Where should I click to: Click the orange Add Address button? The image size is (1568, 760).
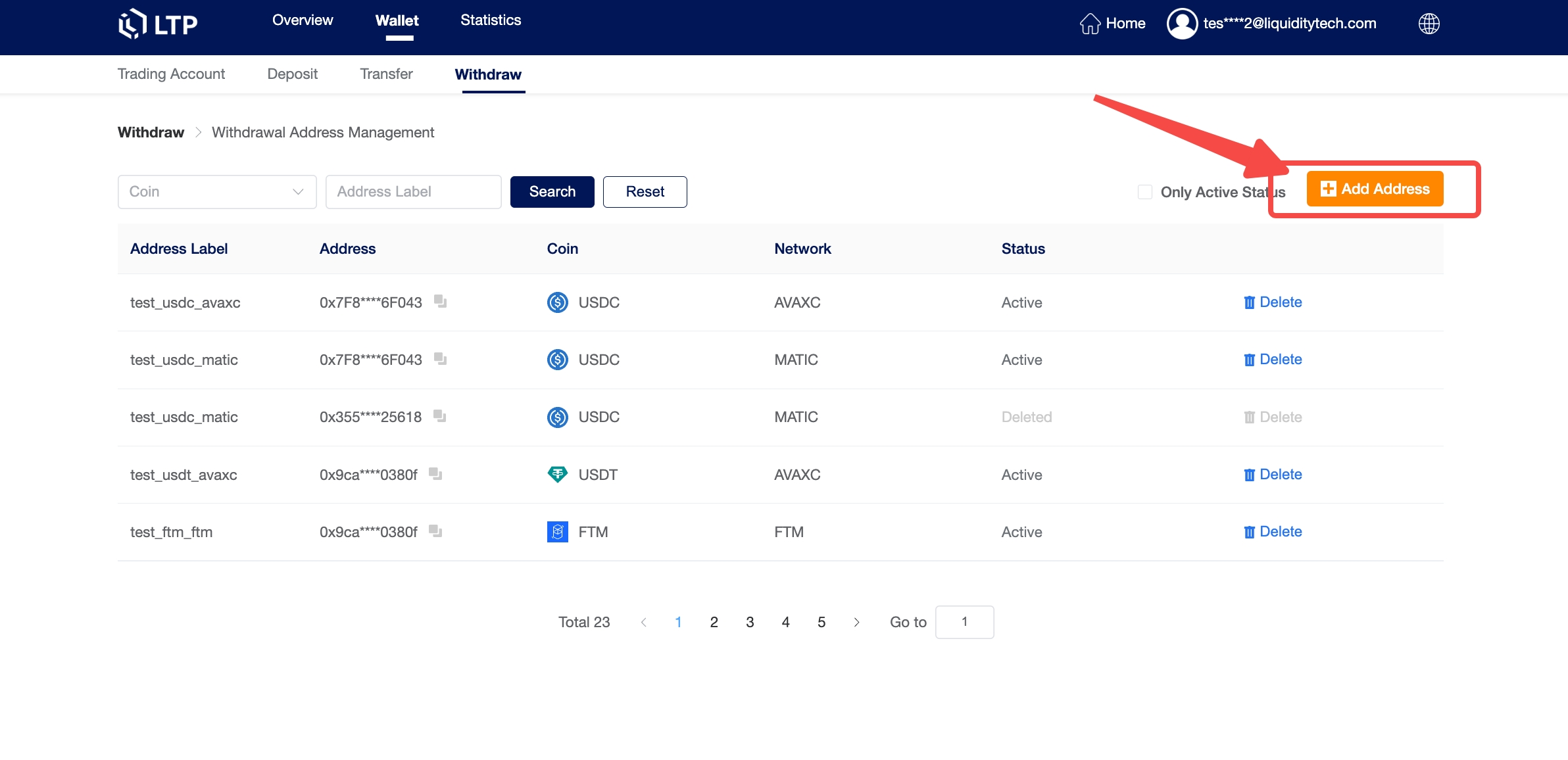1375,189
